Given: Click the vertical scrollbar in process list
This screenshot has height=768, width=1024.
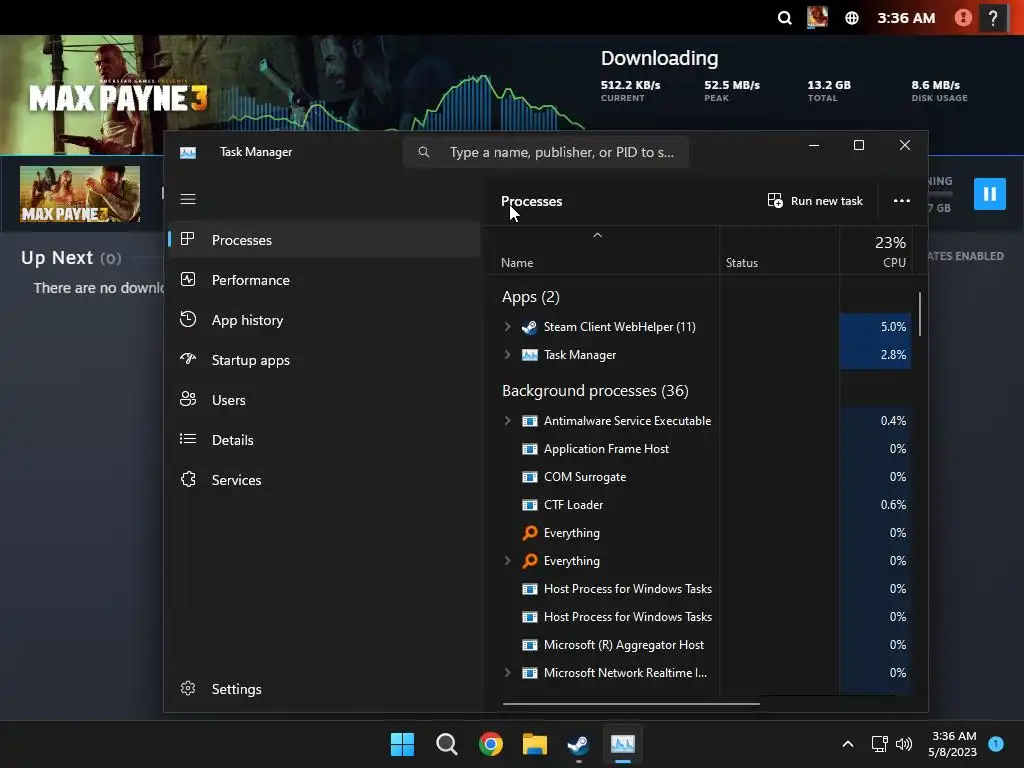Looking at the screenshot, I should [920, 314].
